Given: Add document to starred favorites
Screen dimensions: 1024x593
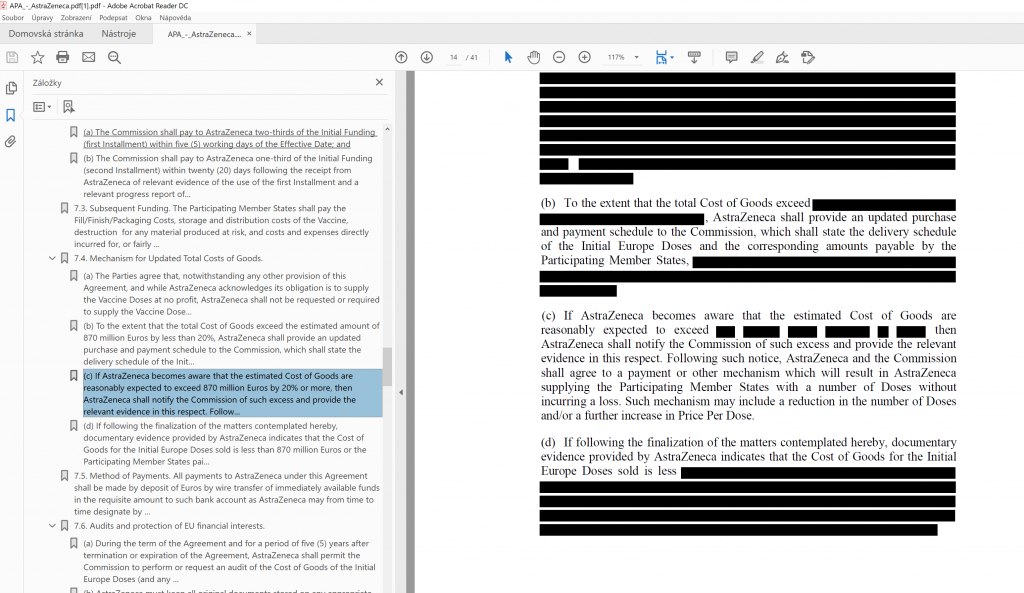Looking at the screenshot, I should point(37,57).
